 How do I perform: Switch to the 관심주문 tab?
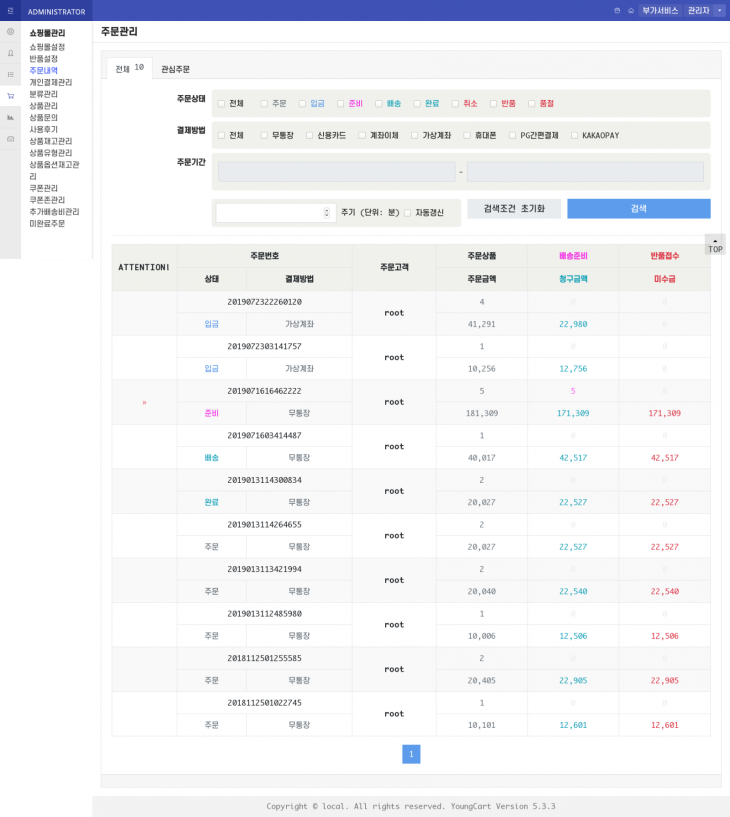click(x=175, y=69)
